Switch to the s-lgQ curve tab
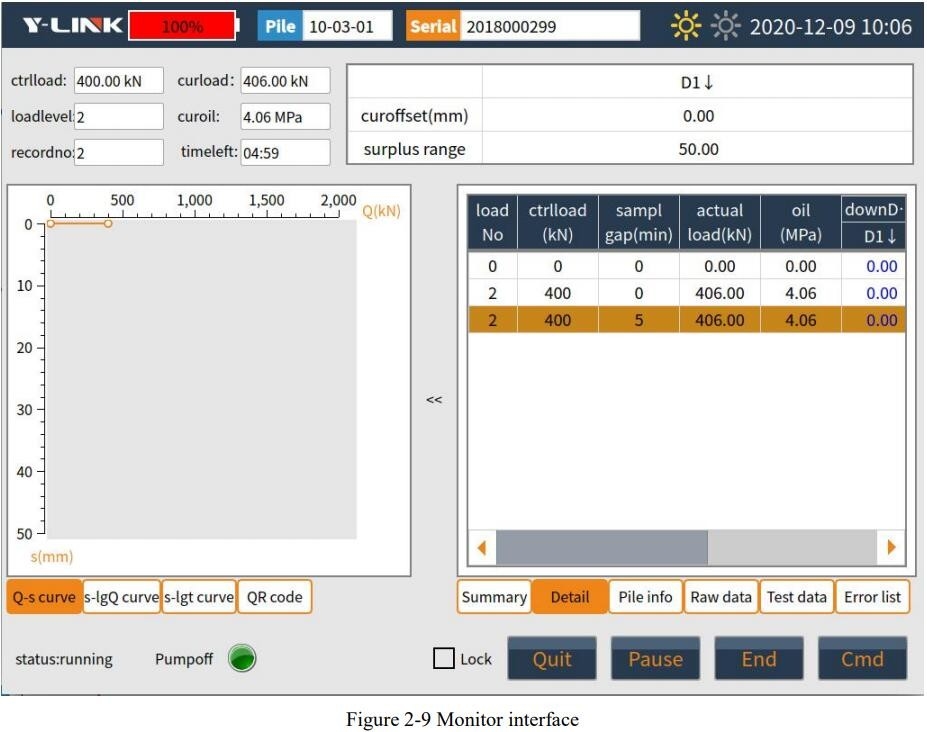 [x=121, y=597]
